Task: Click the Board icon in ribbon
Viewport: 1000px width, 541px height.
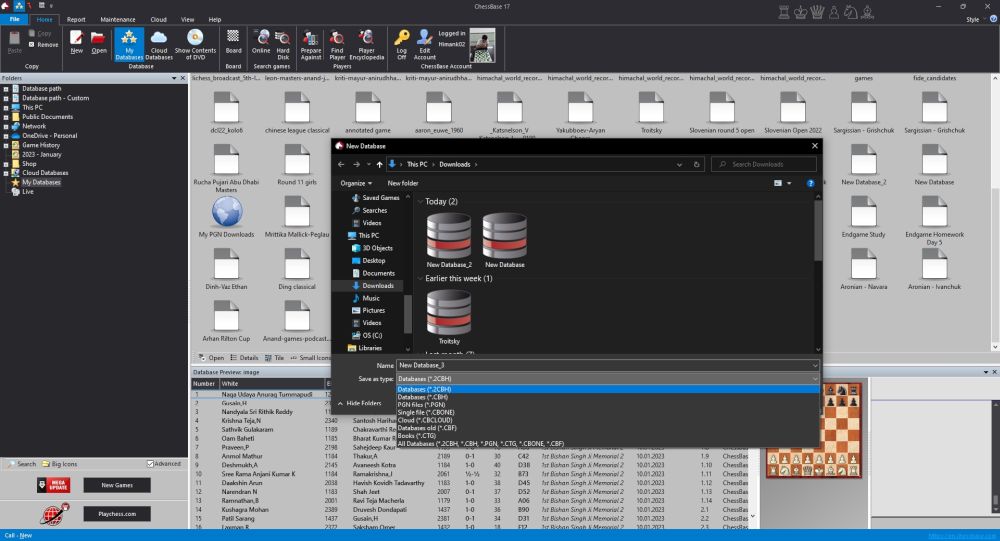Action: [x=233, y=43]
